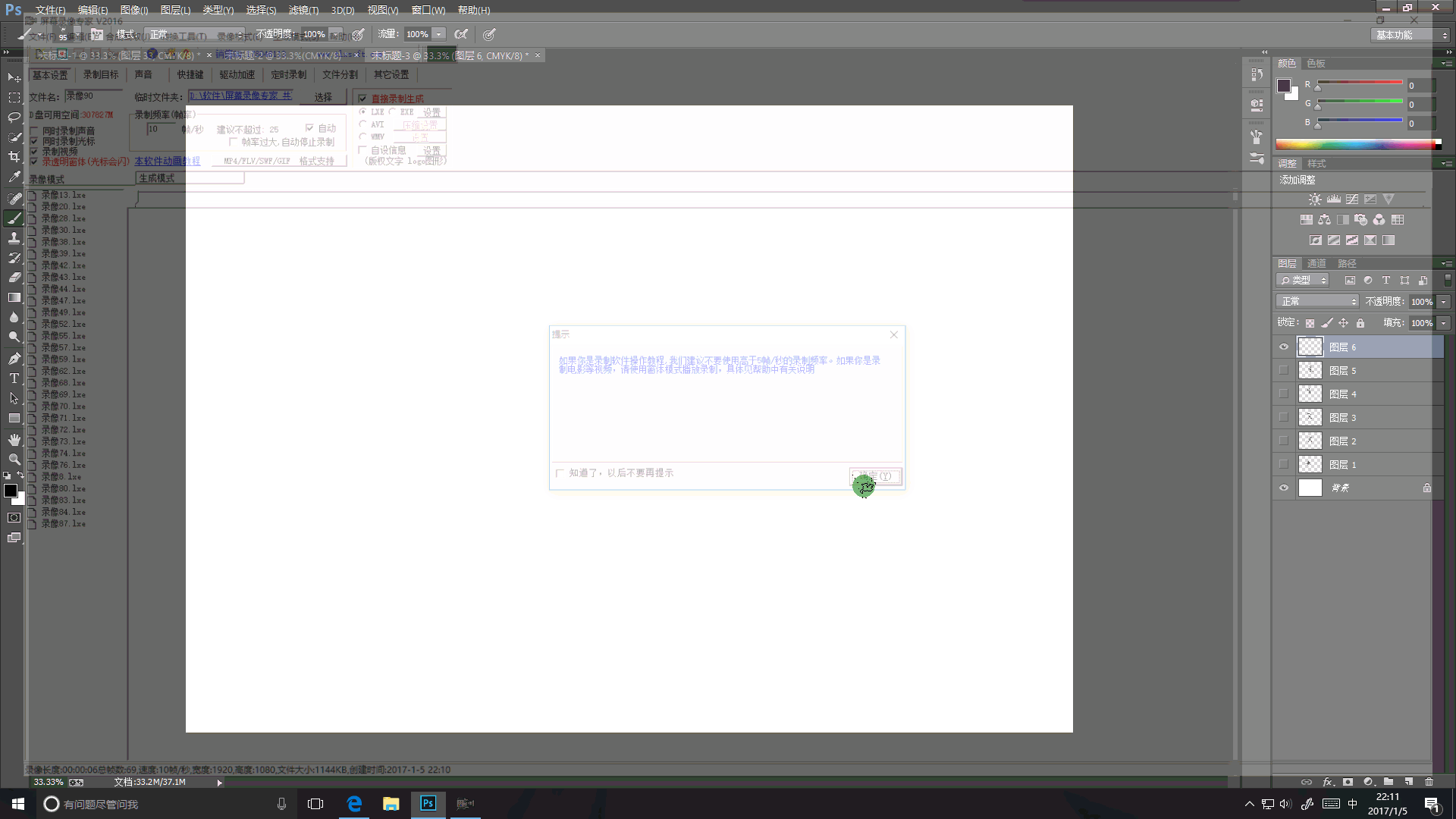This screenshot has height=819, width=1456.
Task: Select the Crop tool
Action: 14,156
